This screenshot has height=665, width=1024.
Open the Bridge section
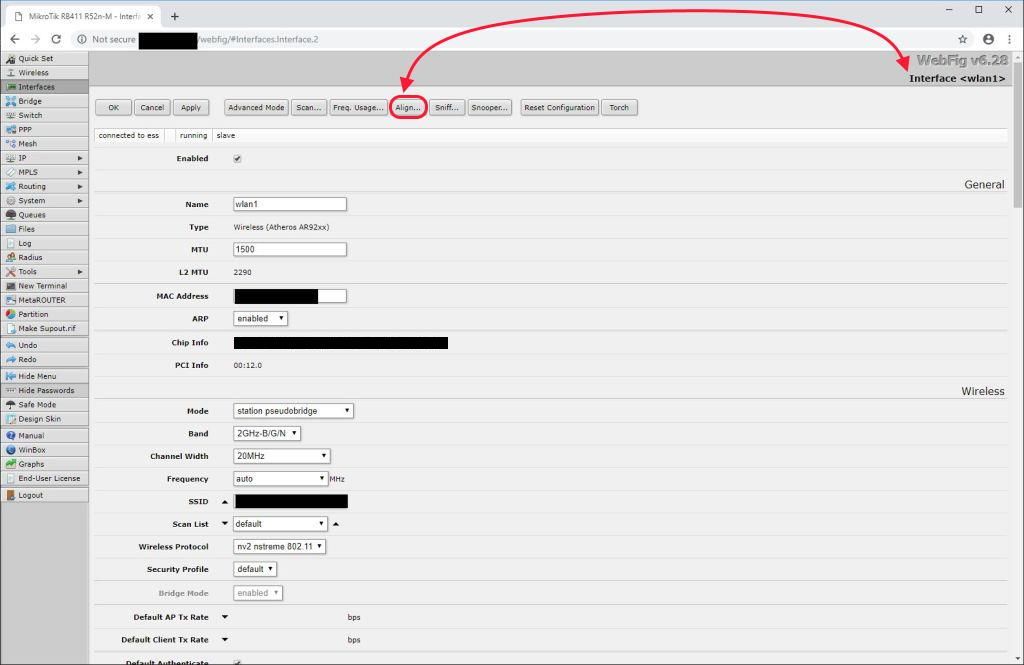[44, 101]
